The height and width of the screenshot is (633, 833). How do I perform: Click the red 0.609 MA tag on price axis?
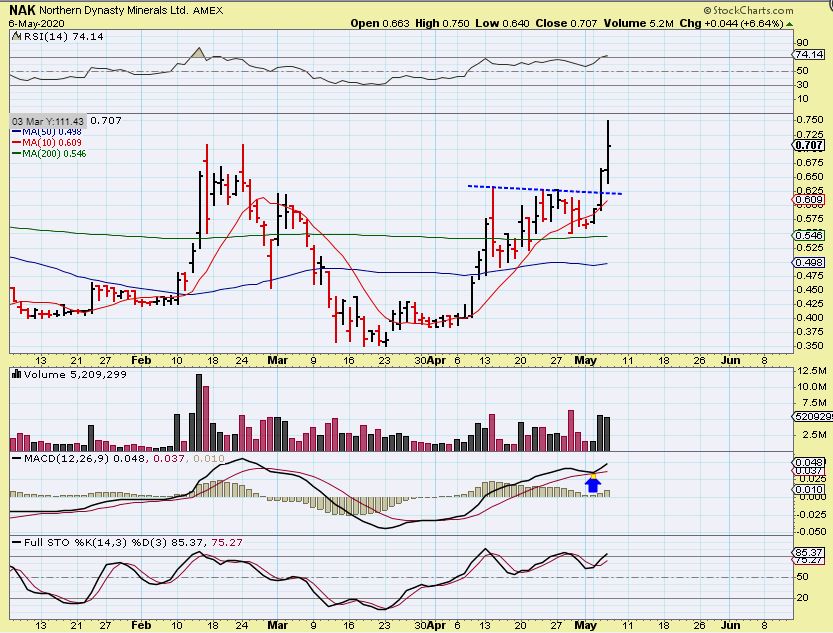tap(809, 200)
